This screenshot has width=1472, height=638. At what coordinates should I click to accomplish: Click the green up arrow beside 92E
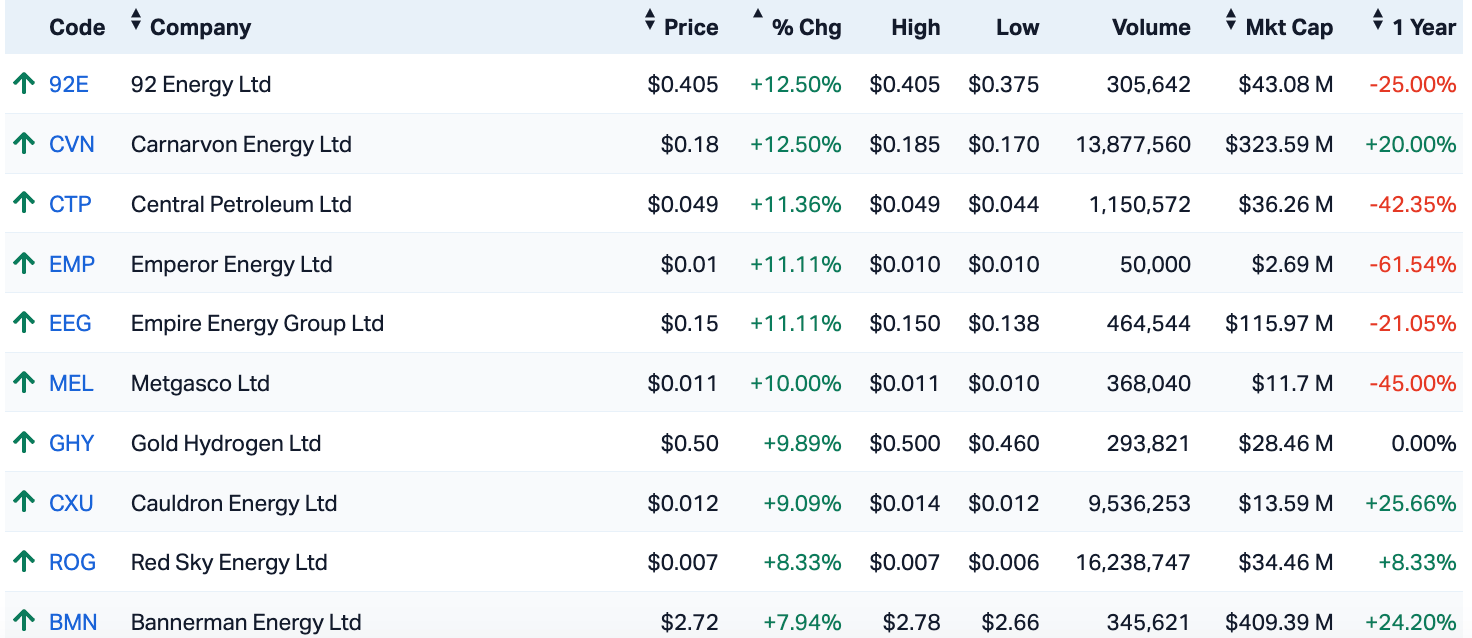pyautogui.click(x=24, y=84)
